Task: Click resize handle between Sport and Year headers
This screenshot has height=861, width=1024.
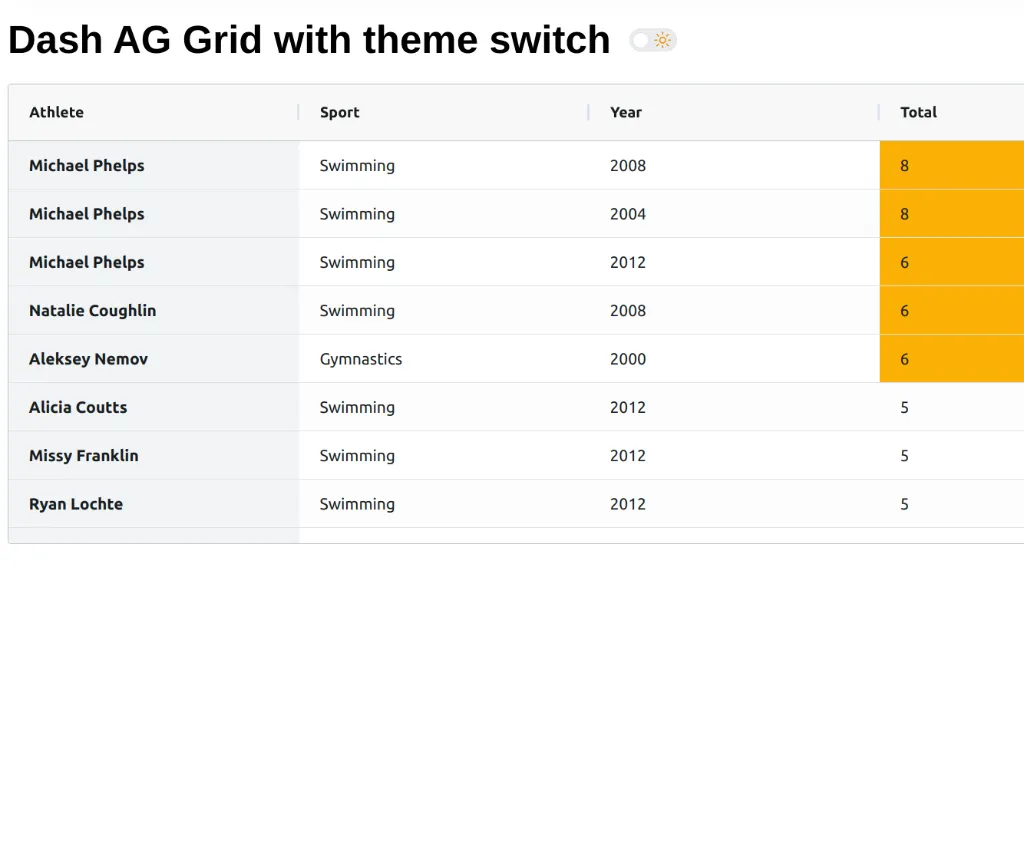Action: [589, 112]
